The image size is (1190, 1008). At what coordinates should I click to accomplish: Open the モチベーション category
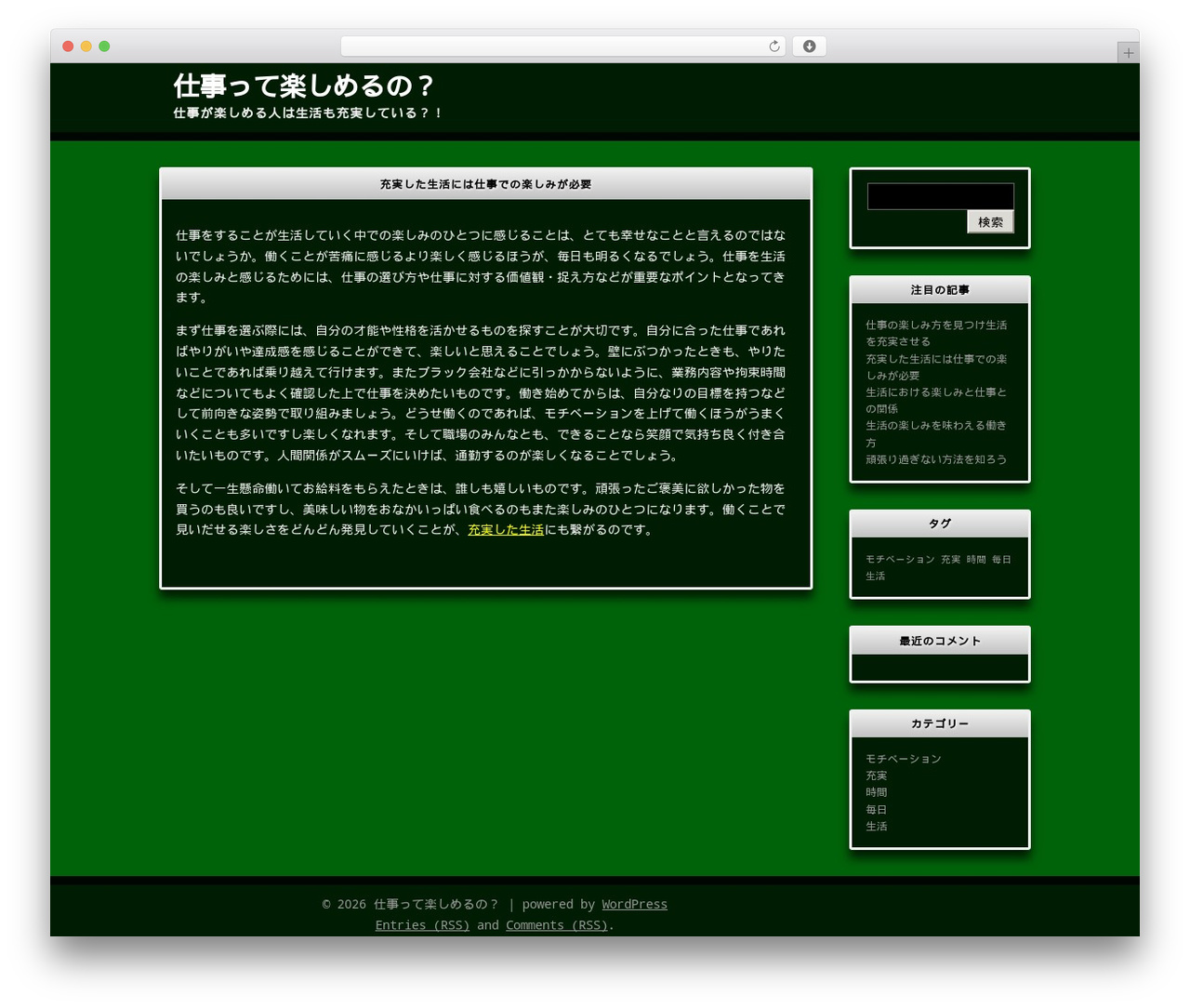tap(904, 759)
